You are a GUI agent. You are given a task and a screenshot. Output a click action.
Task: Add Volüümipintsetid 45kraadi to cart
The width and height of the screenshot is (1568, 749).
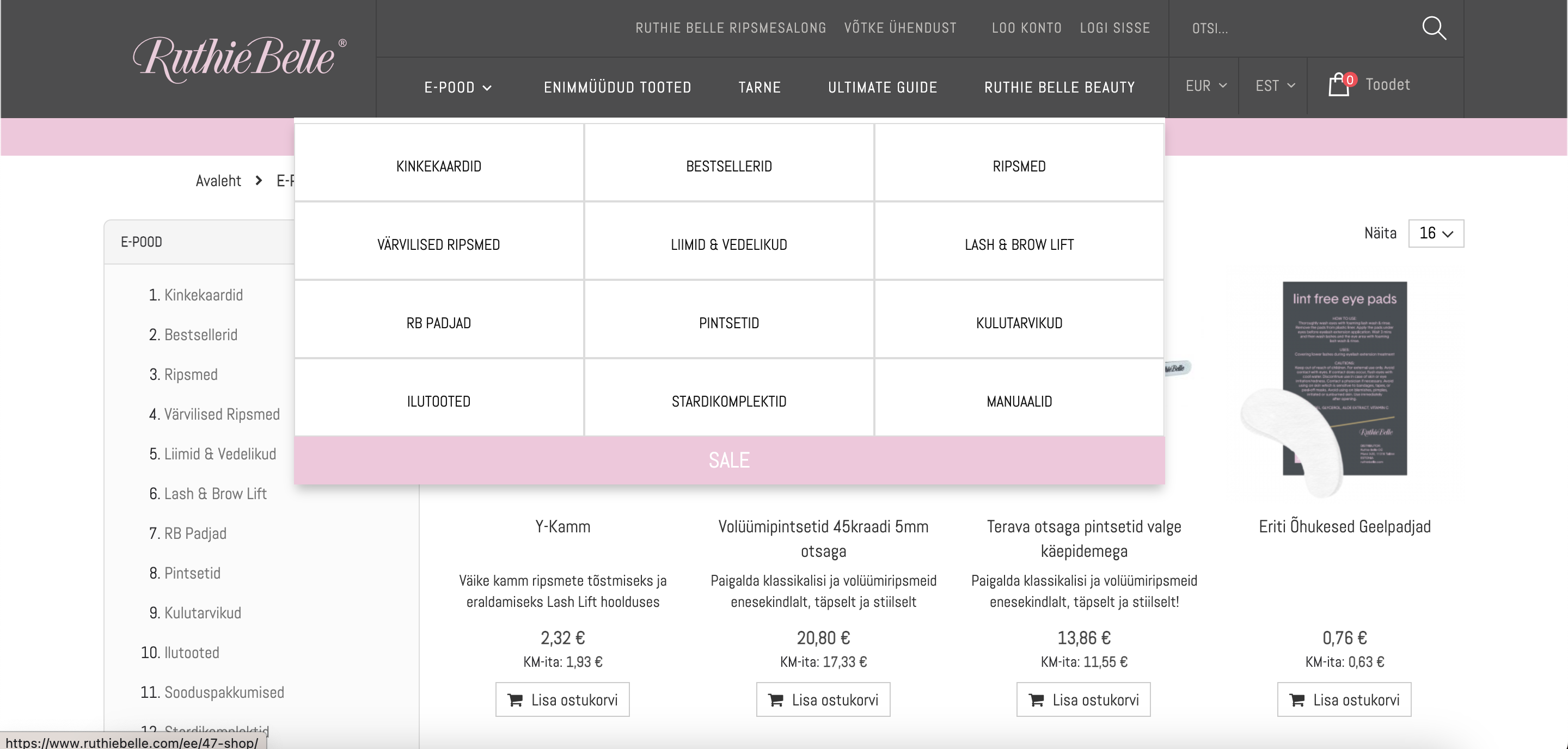(823, 699)
